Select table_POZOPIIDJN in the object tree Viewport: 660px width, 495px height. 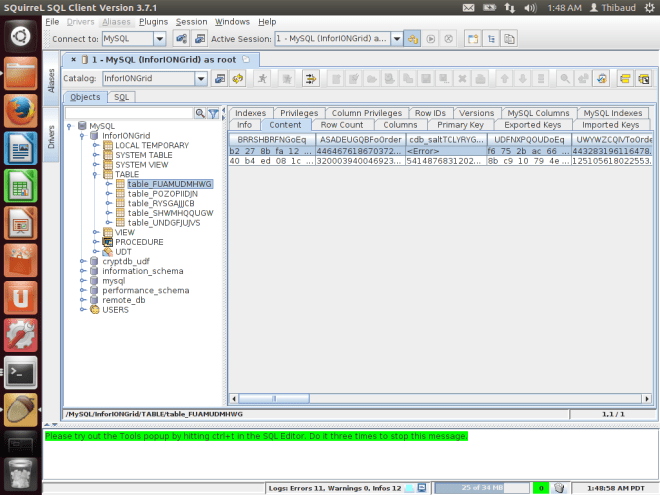pyautogui.click(x=162, y=193)
